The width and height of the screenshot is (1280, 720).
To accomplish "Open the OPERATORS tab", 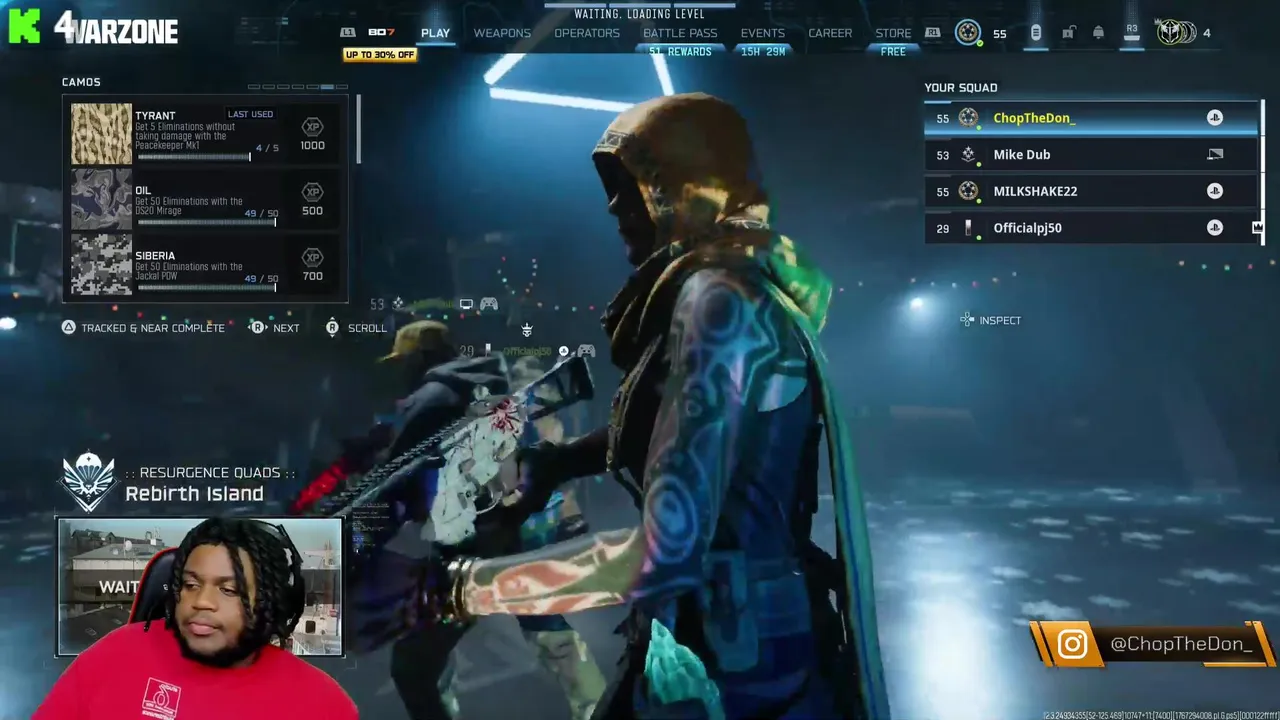I will 587,33.
